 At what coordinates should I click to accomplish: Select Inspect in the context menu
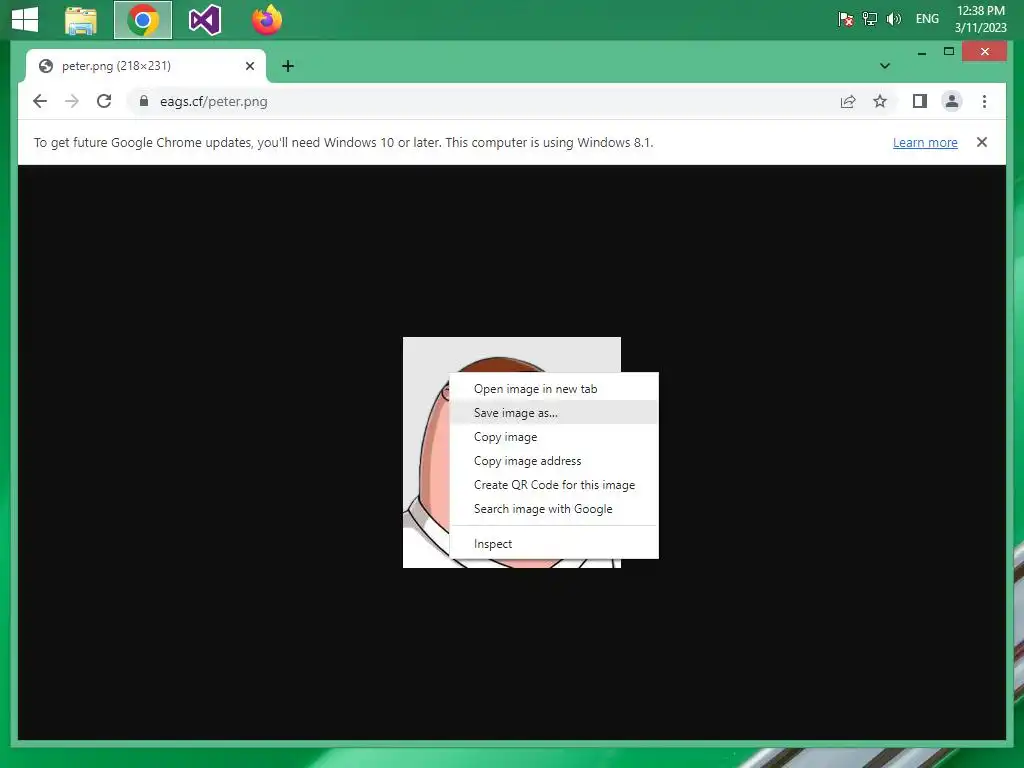coord(554,544)
